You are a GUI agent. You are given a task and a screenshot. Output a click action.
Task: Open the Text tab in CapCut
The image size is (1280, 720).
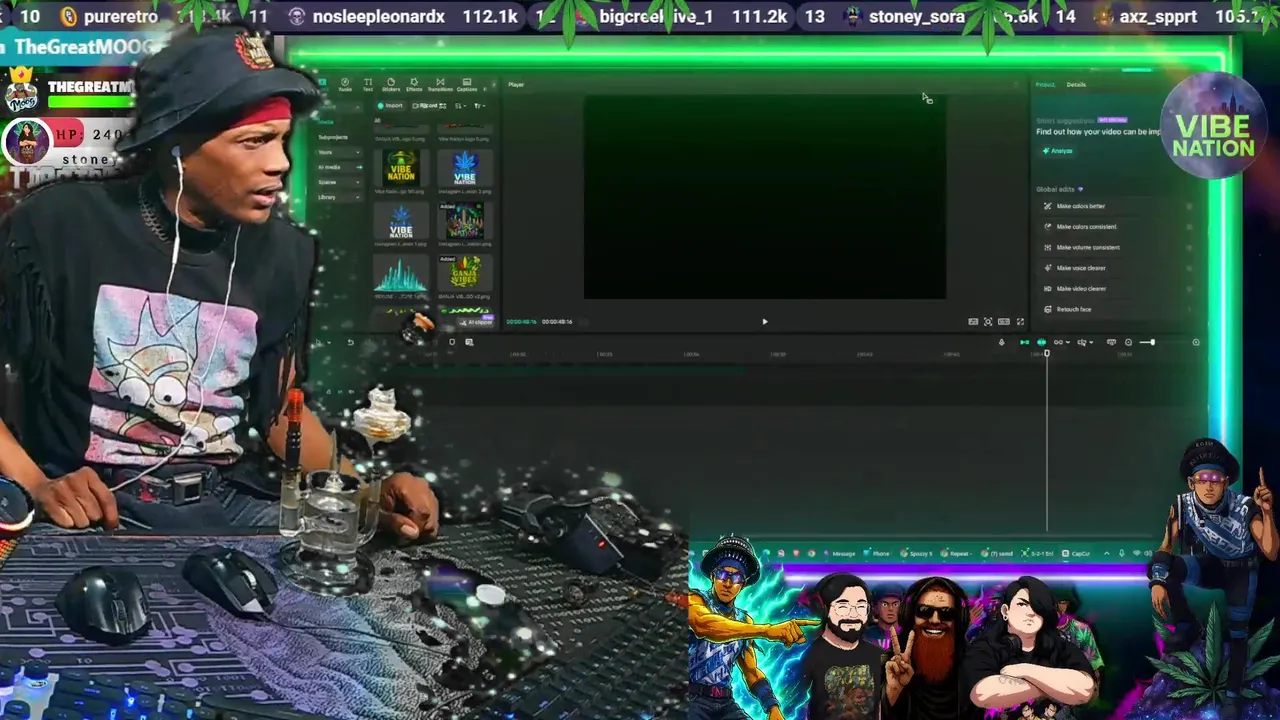[368, 85]
